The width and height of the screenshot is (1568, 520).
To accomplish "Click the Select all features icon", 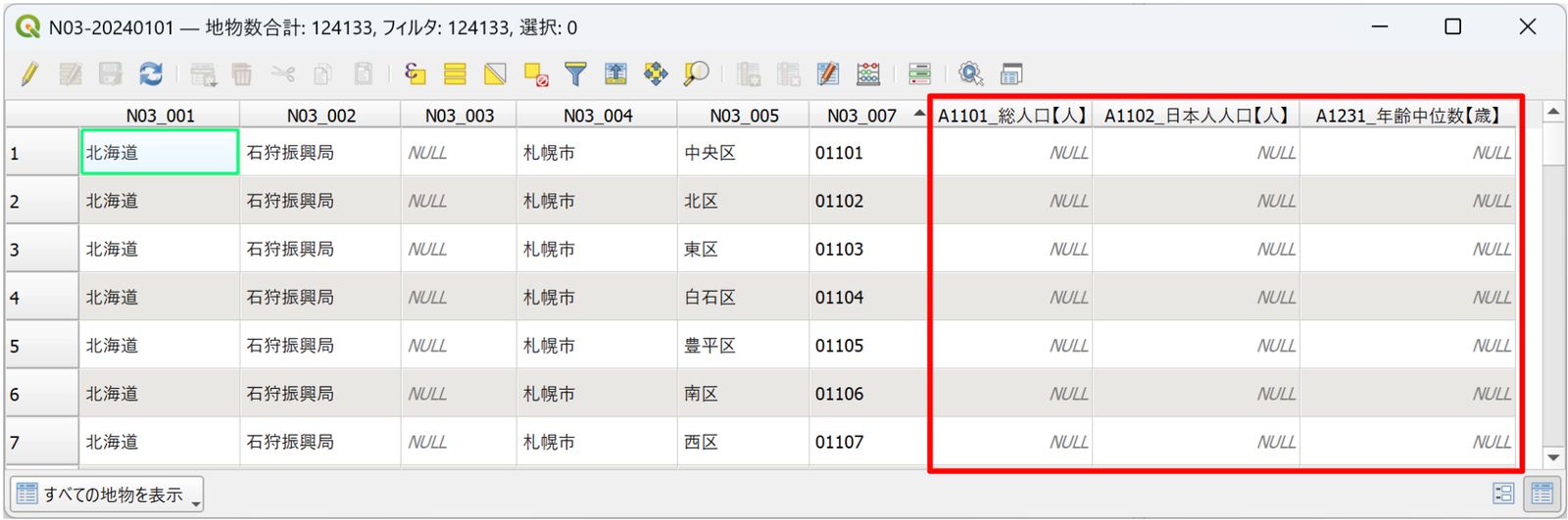I will pos(455,73).
